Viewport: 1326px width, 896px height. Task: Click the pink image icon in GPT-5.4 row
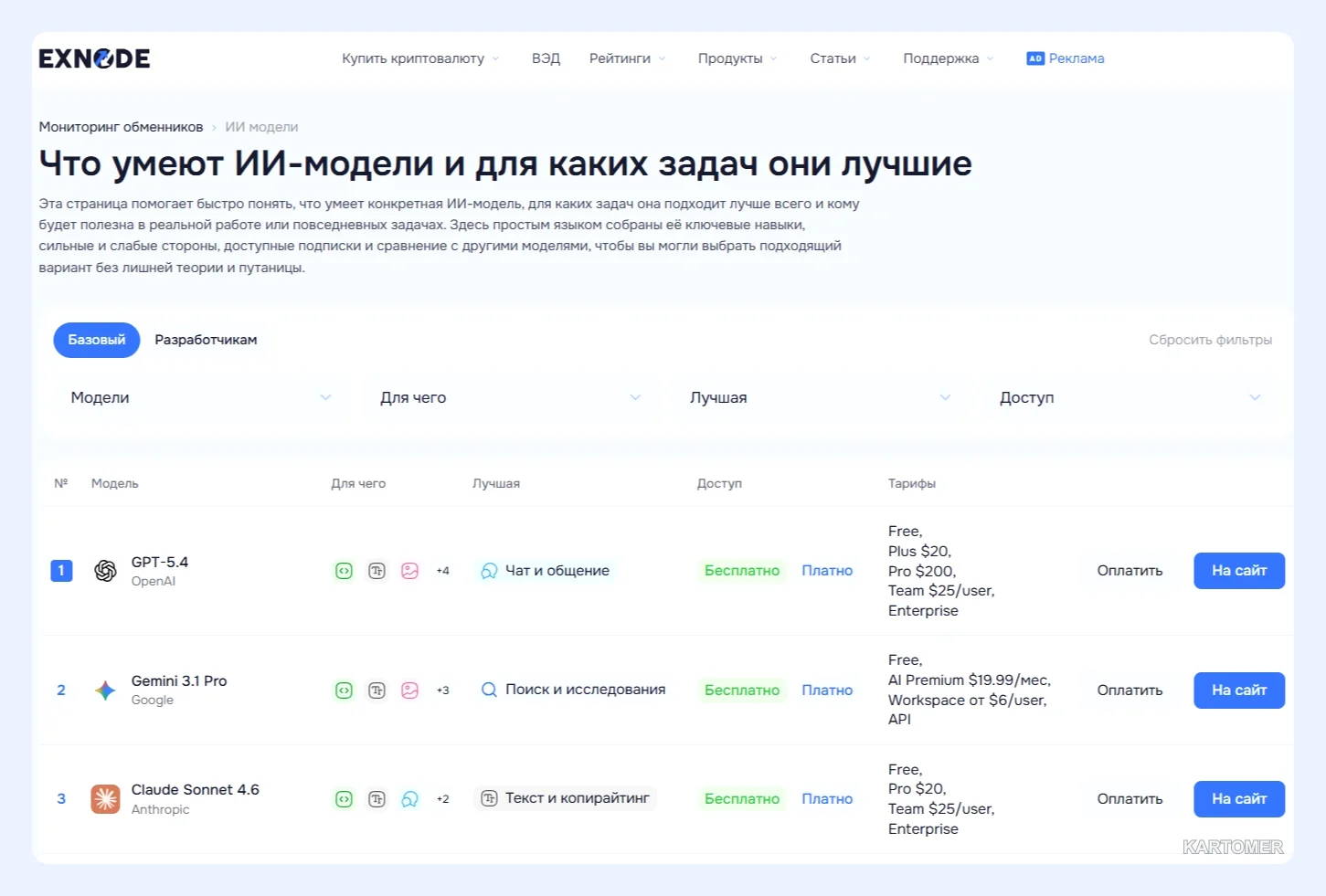pos(409,571)
